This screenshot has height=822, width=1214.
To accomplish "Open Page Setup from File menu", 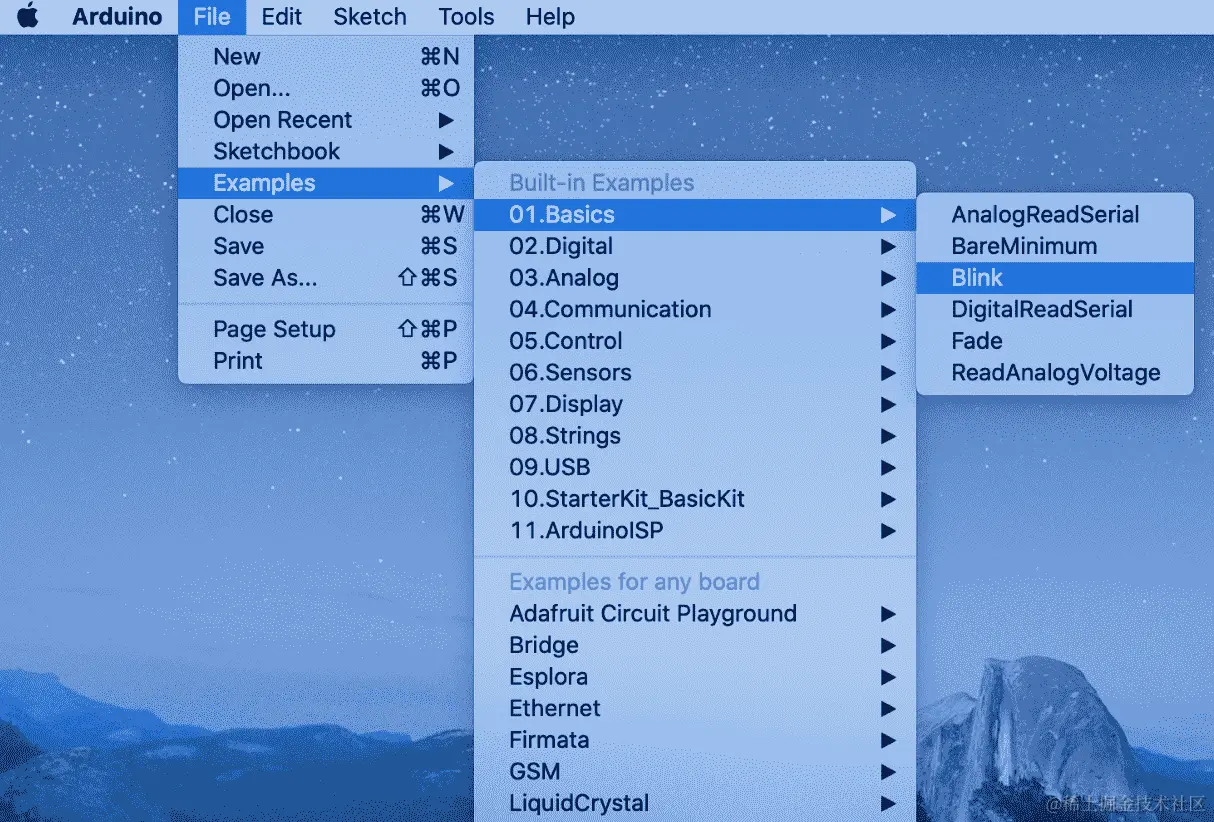I will (x=326, y=330).
